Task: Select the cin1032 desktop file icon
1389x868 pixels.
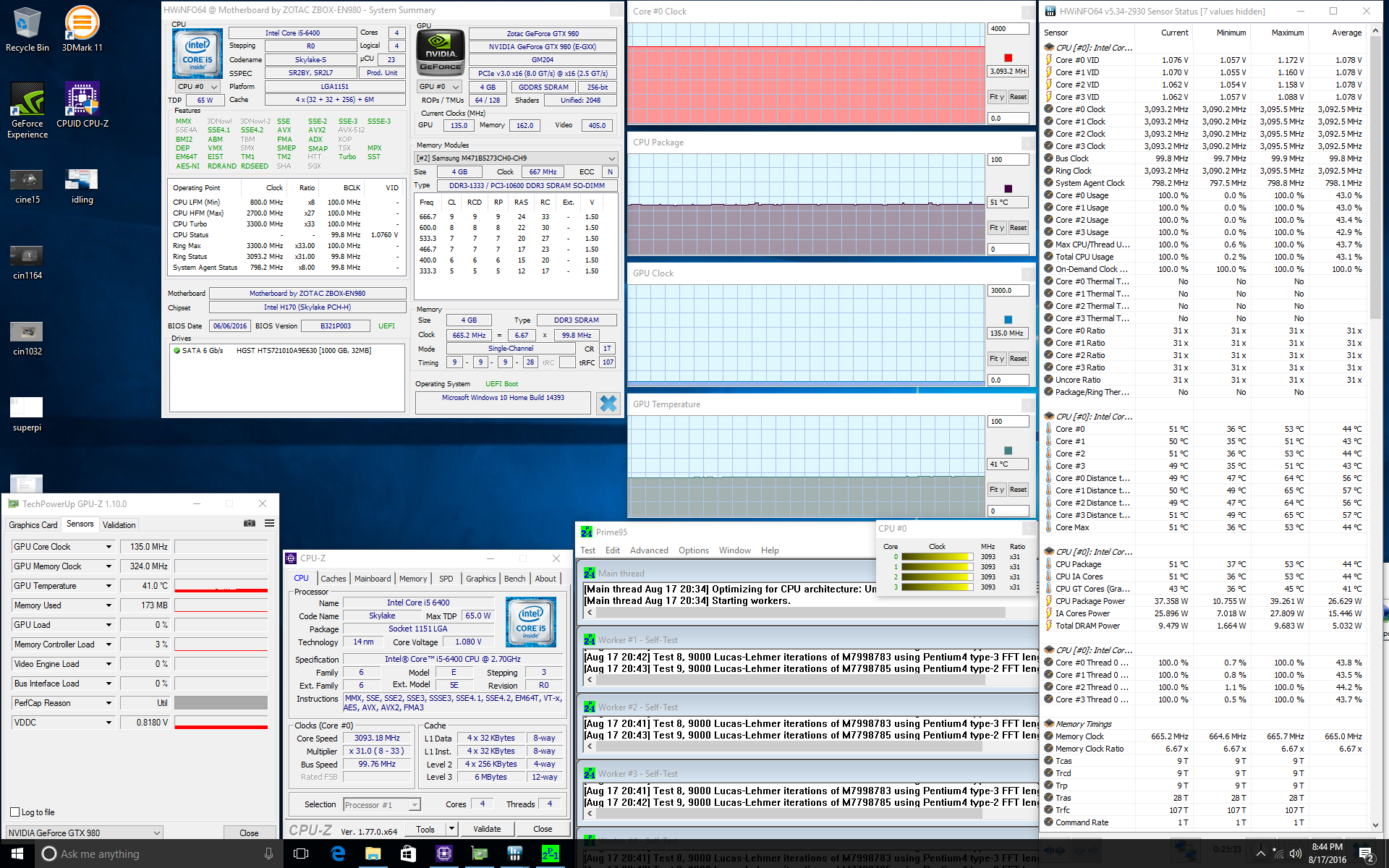Action: (x=27, y=339)
